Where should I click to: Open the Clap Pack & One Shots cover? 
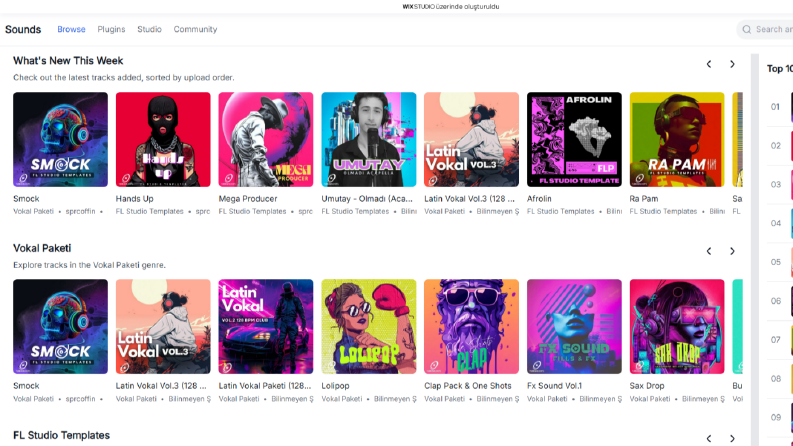471,327
